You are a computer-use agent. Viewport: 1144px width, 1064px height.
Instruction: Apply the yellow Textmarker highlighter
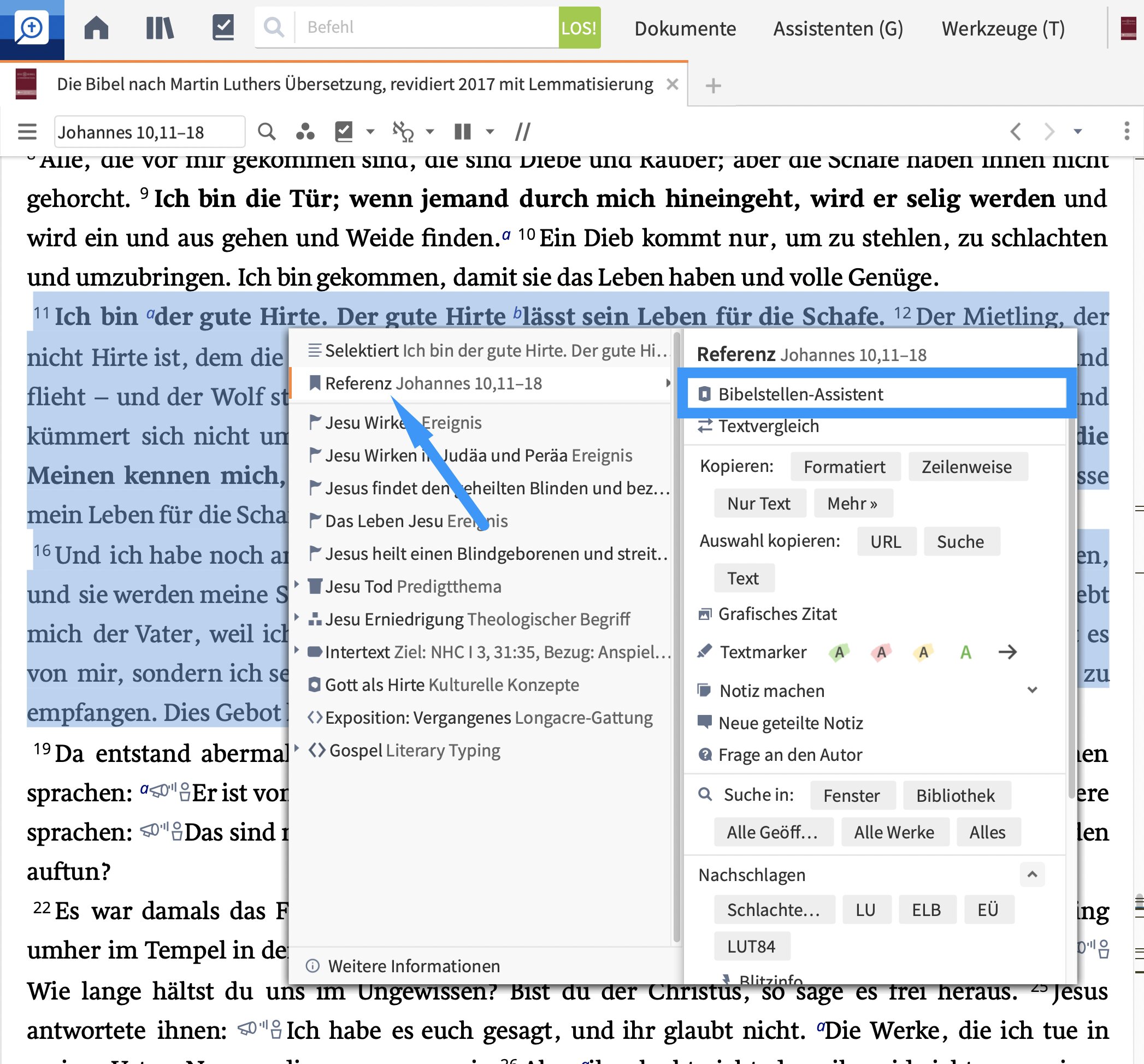pyautogui.click(x=923, y=652)
